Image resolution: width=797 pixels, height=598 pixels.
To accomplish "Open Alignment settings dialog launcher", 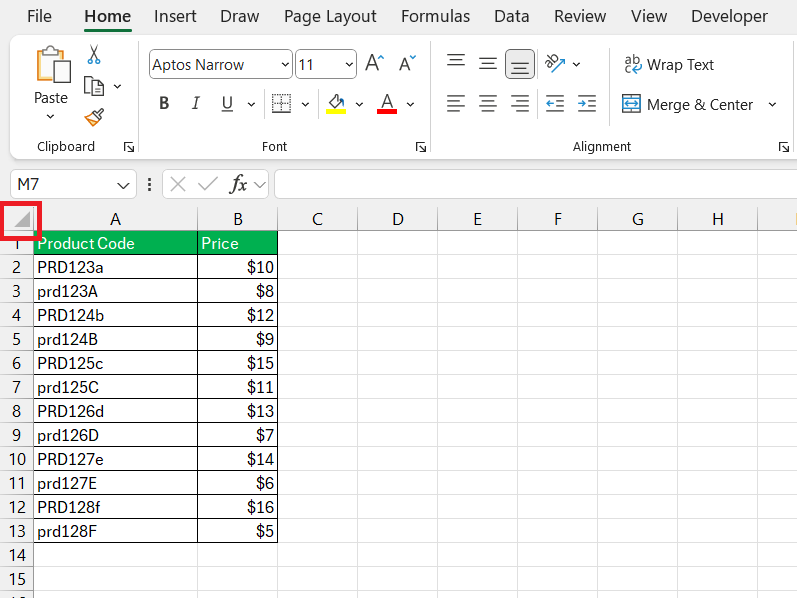I will point(784,147).
